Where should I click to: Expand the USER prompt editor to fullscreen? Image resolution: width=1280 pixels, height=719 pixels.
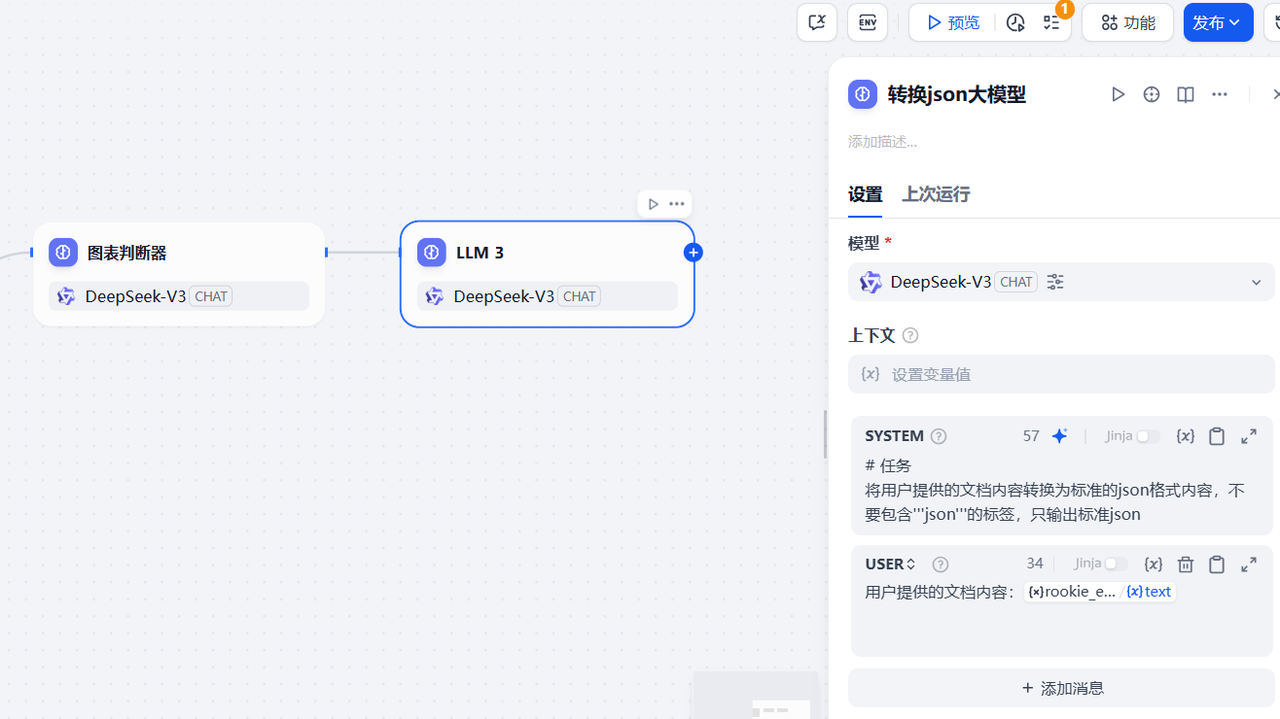(x=1249, y=564)
